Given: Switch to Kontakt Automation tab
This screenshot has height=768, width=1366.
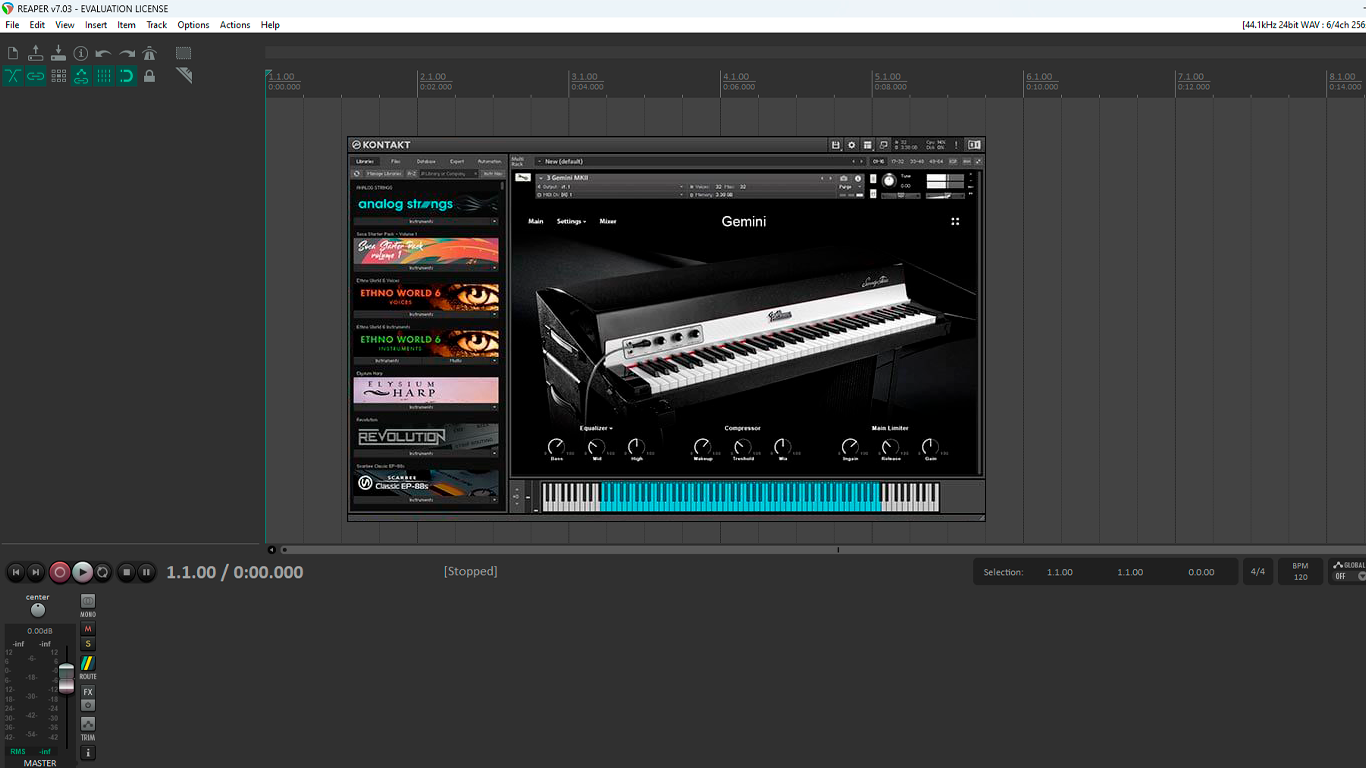Looking at the screenshot, I should 489,161.
